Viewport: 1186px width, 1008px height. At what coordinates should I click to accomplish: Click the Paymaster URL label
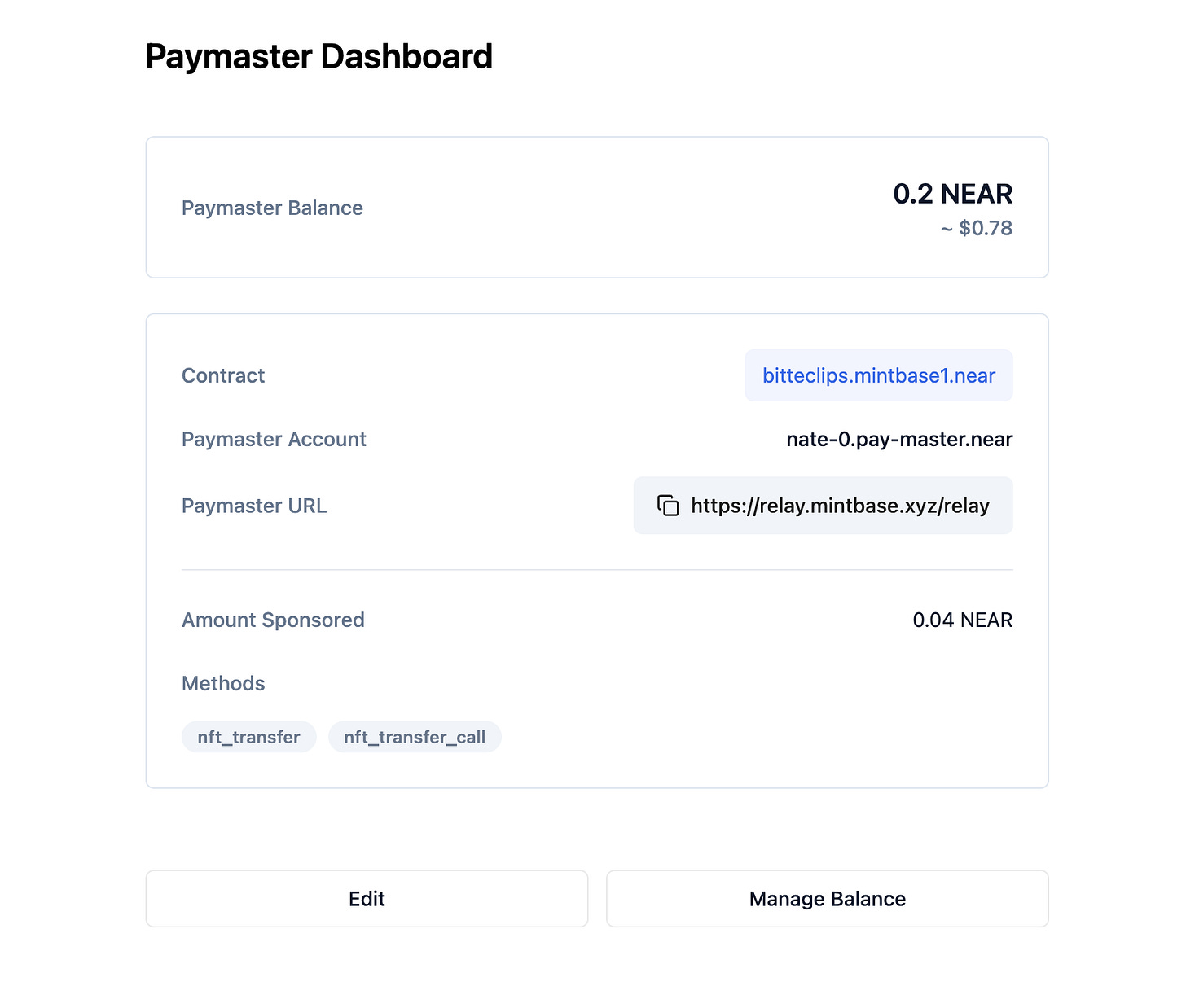click(x=254, y=506)
